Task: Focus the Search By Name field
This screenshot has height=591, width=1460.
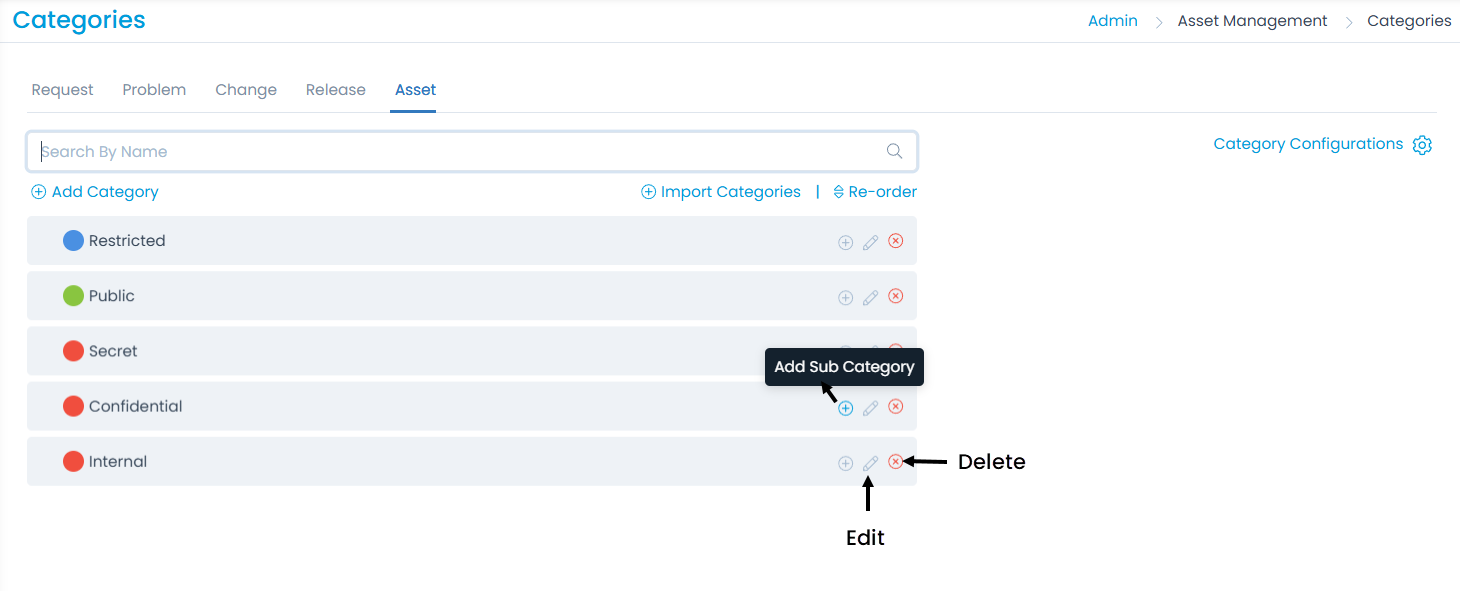Action: [460, 152]
